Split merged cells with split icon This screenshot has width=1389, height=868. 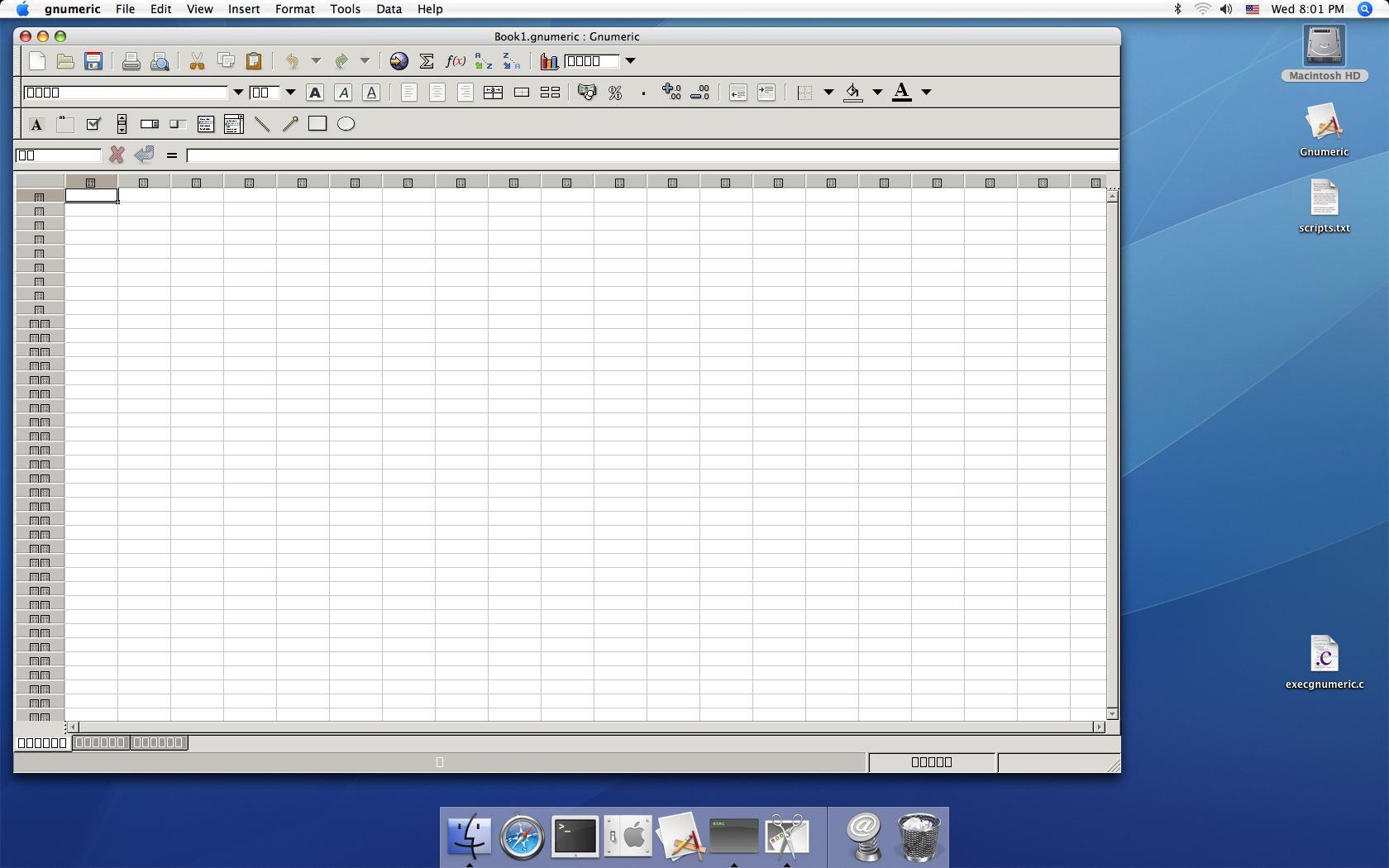point(550,93)
